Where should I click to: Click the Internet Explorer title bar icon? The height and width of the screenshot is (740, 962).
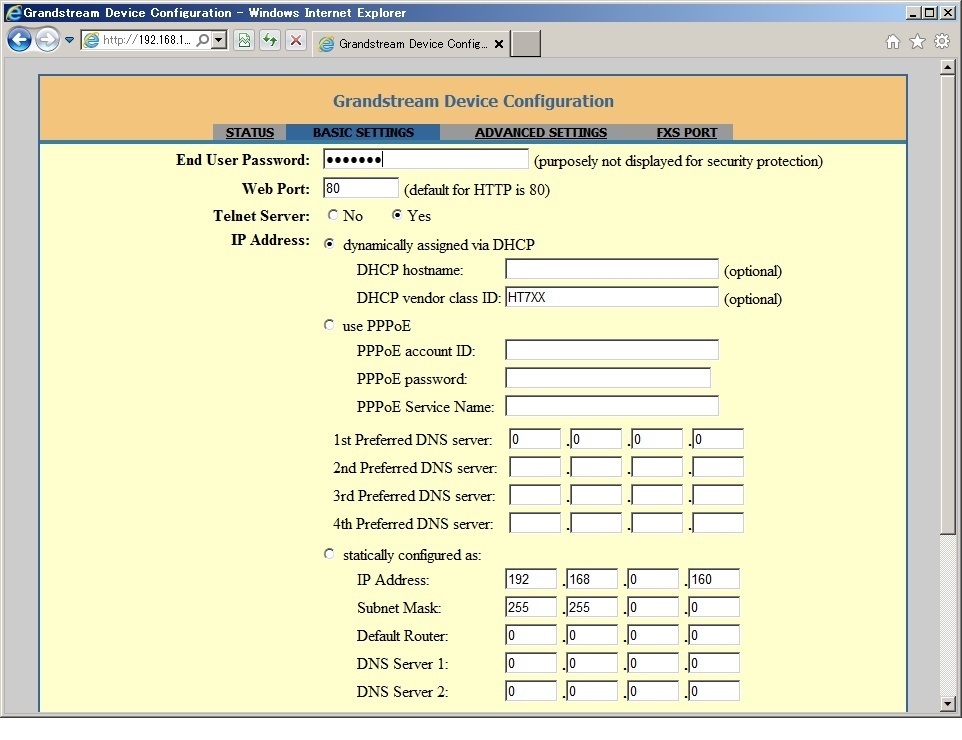(x=13, y=12)
